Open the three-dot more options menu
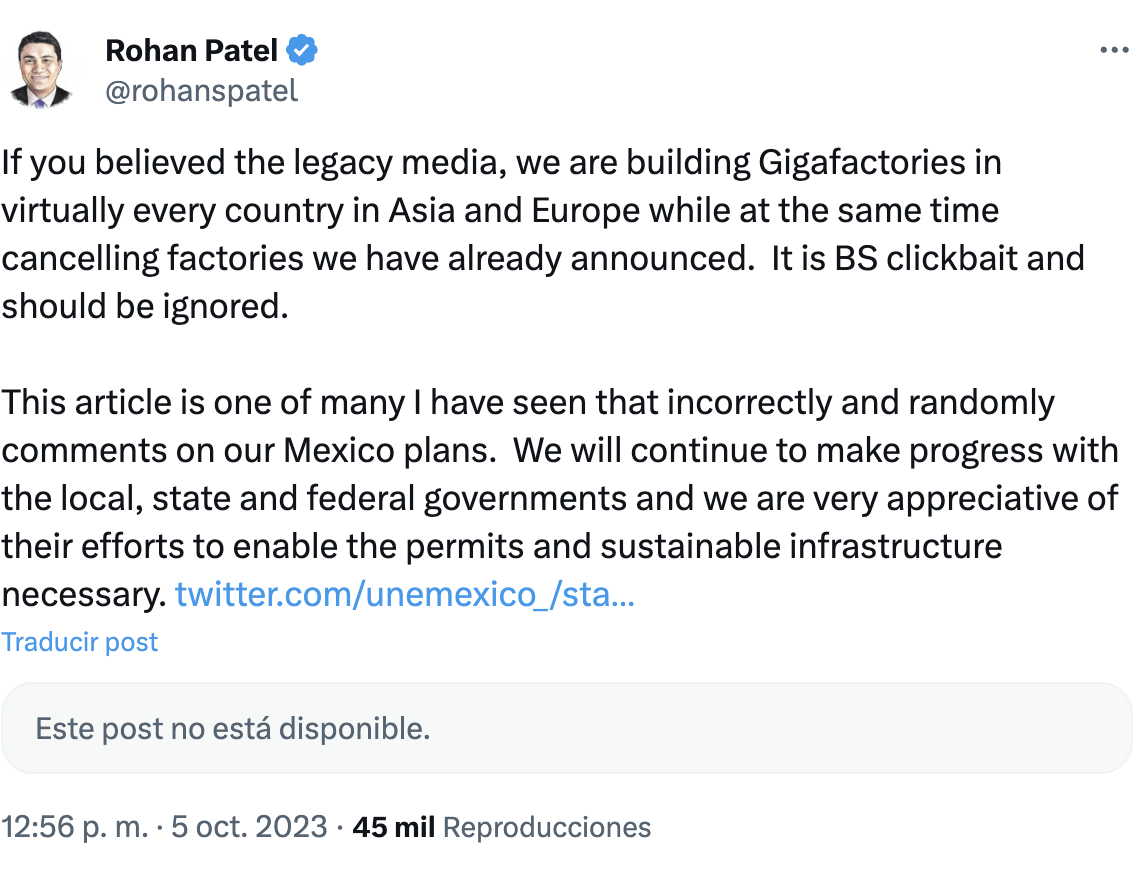Screen dimensions: 1146x874 click(x=1114, y=51)
